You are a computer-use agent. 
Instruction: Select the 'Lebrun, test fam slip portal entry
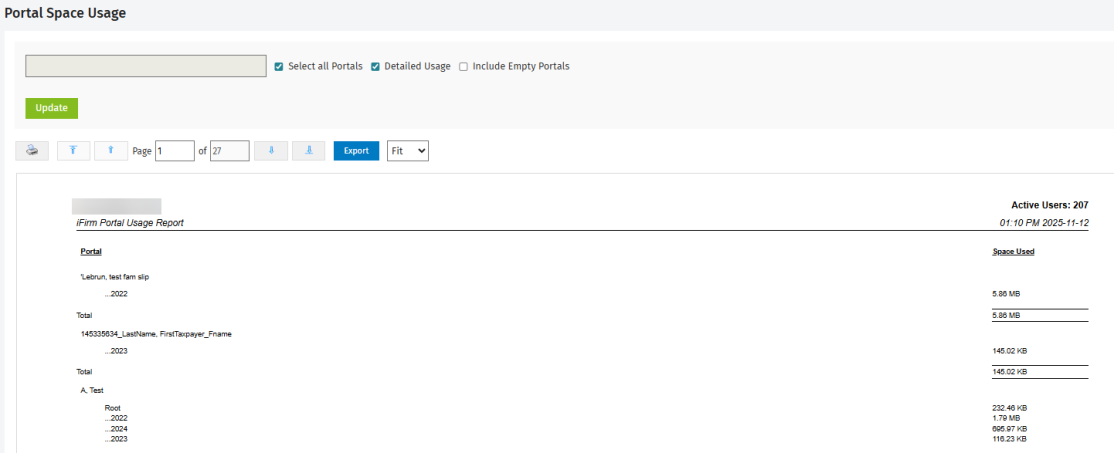tap(115, 276)
